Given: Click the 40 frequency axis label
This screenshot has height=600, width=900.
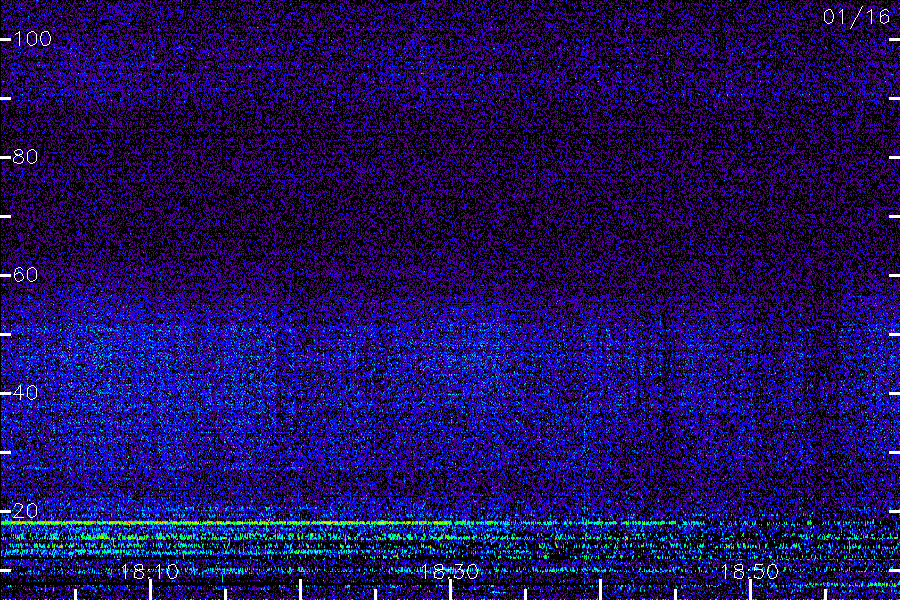Looking at the screenshot, I should click(x=25, y=393).
